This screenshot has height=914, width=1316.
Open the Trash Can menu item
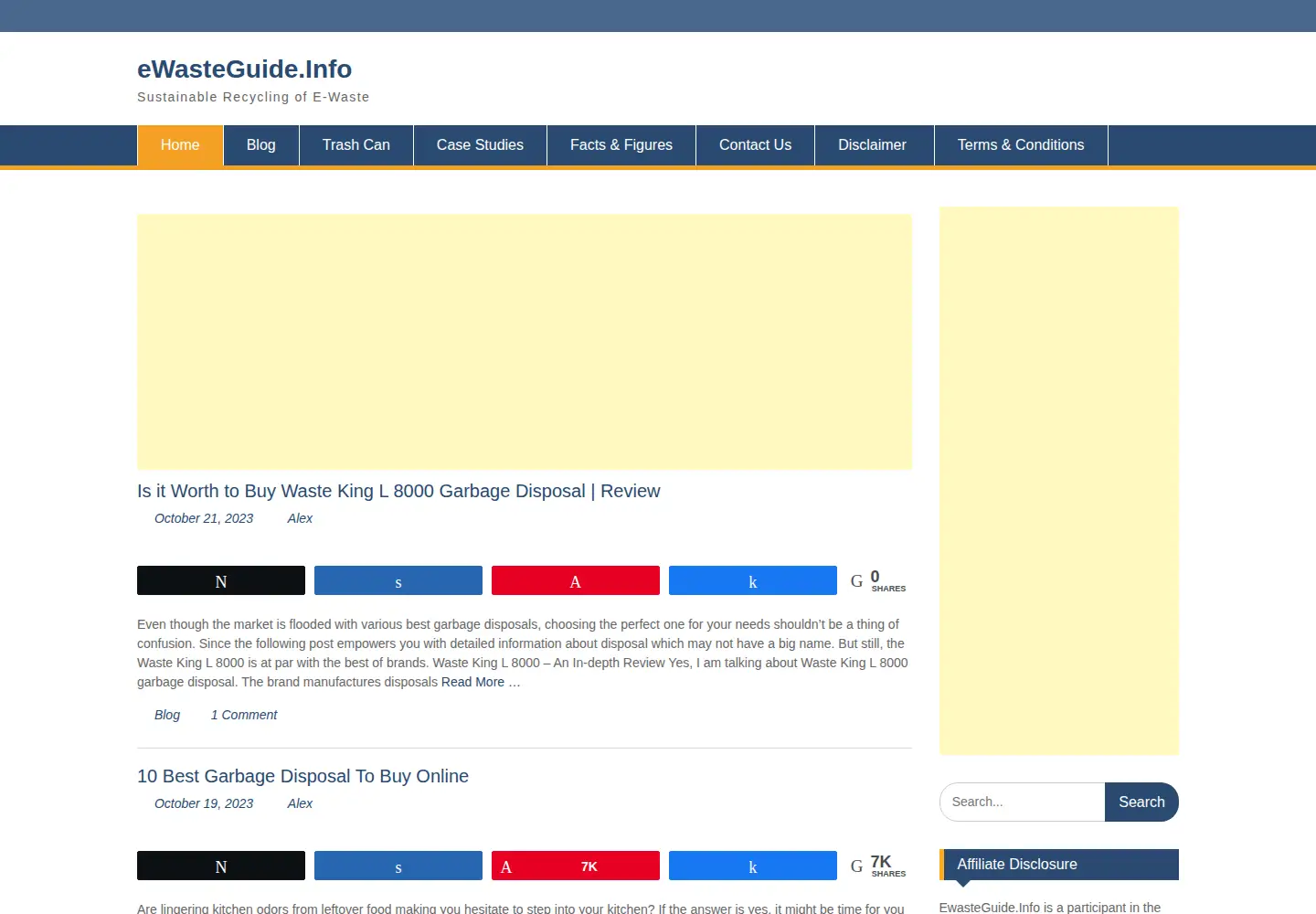pos(356,145)
